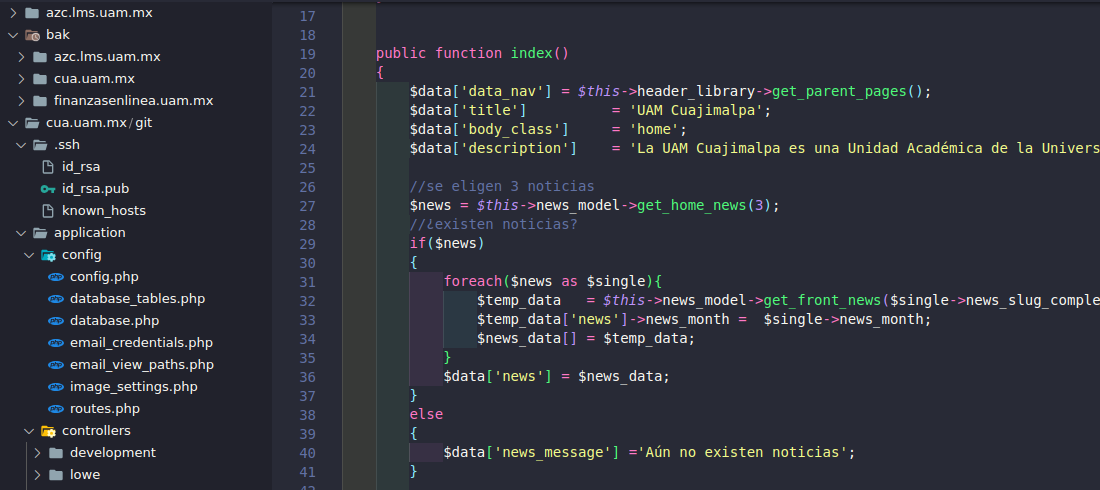Image resolution: width=1100 pixels, height=490 pixels.
Task: Expand the development folder chevron
Action: point(37,453)
